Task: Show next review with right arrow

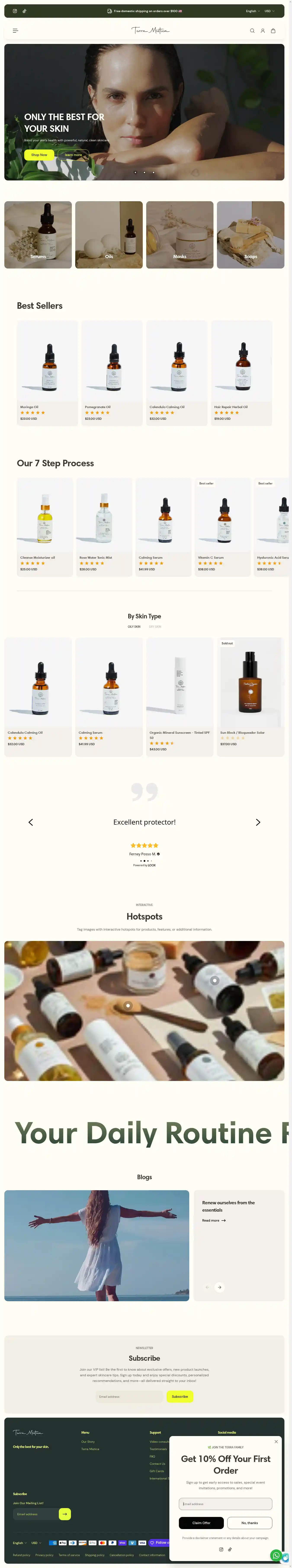Action: (258, 822)
